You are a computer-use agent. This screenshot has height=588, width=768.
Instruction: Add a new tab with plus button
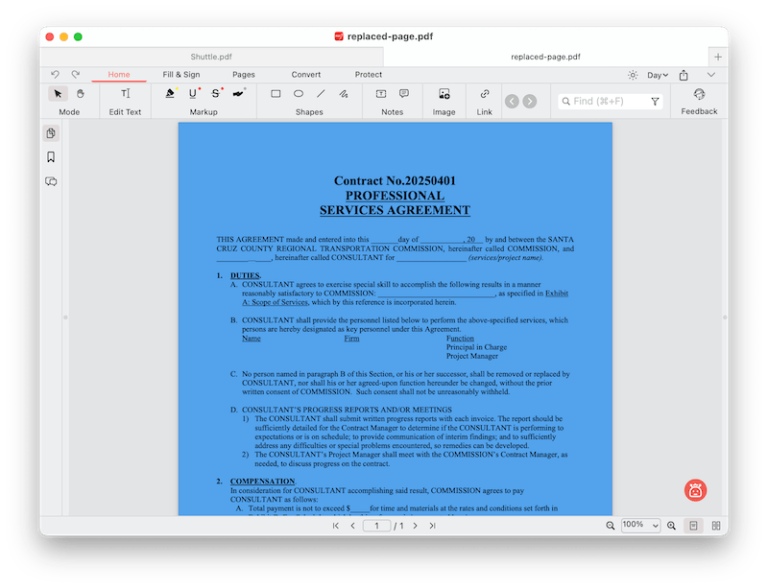pyautogui.click(x=718, y=57)
